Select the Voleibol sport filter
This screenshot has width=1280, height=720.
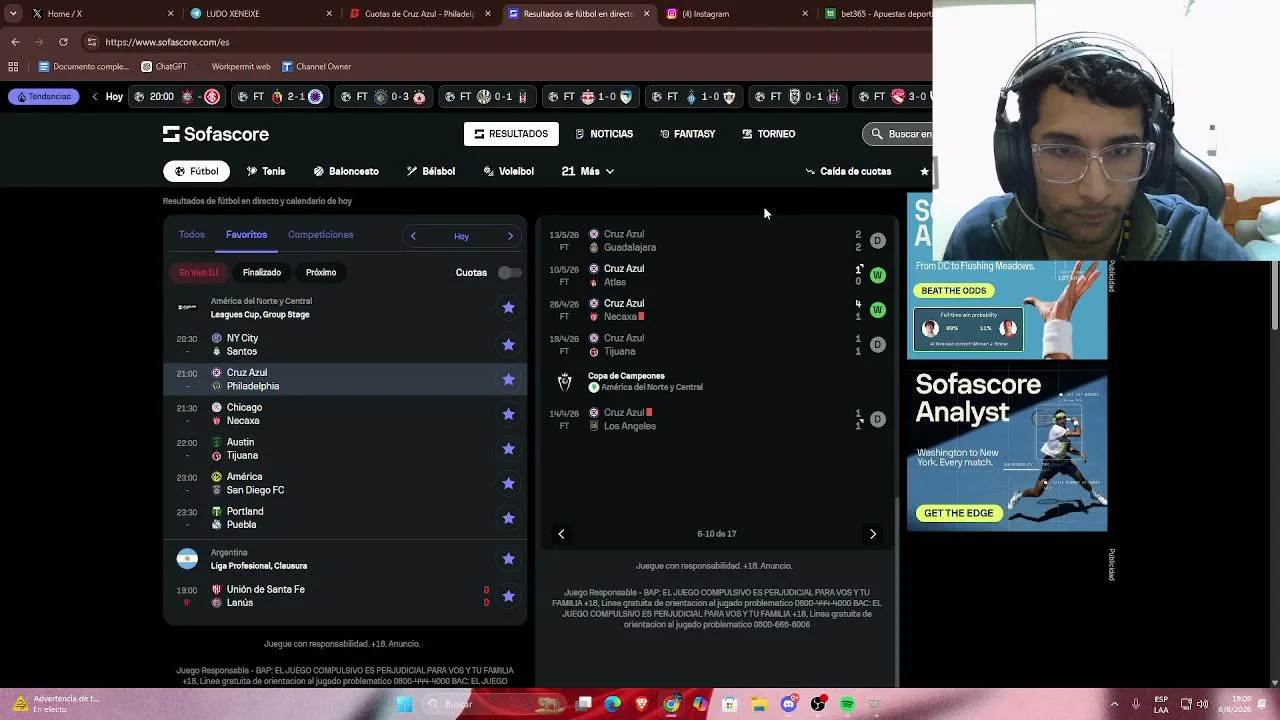509,171
